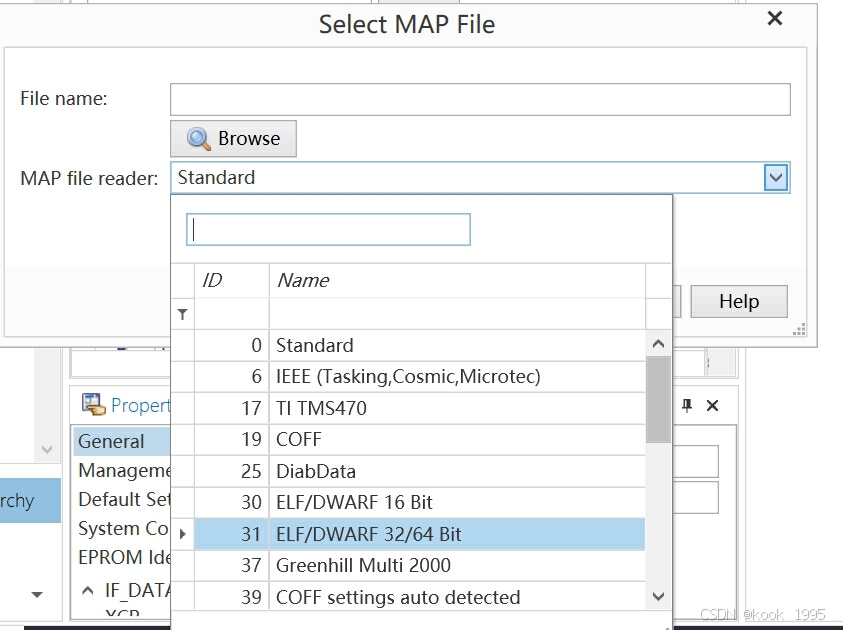Sort list by ID column header

coord(232,280)
